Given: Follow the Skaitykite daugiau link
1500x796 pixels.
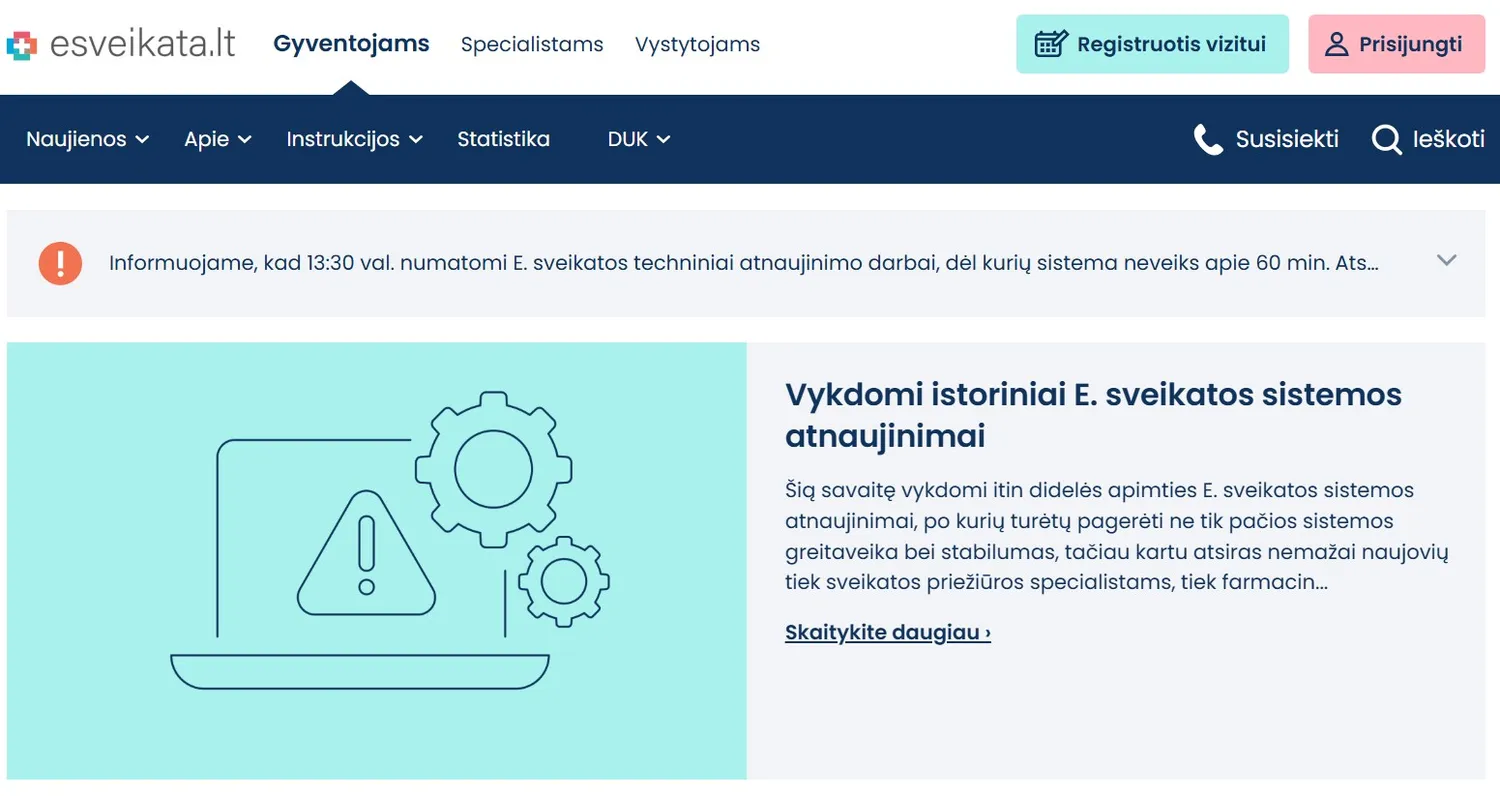Looking at the screenshot, I should pos(888,633).
